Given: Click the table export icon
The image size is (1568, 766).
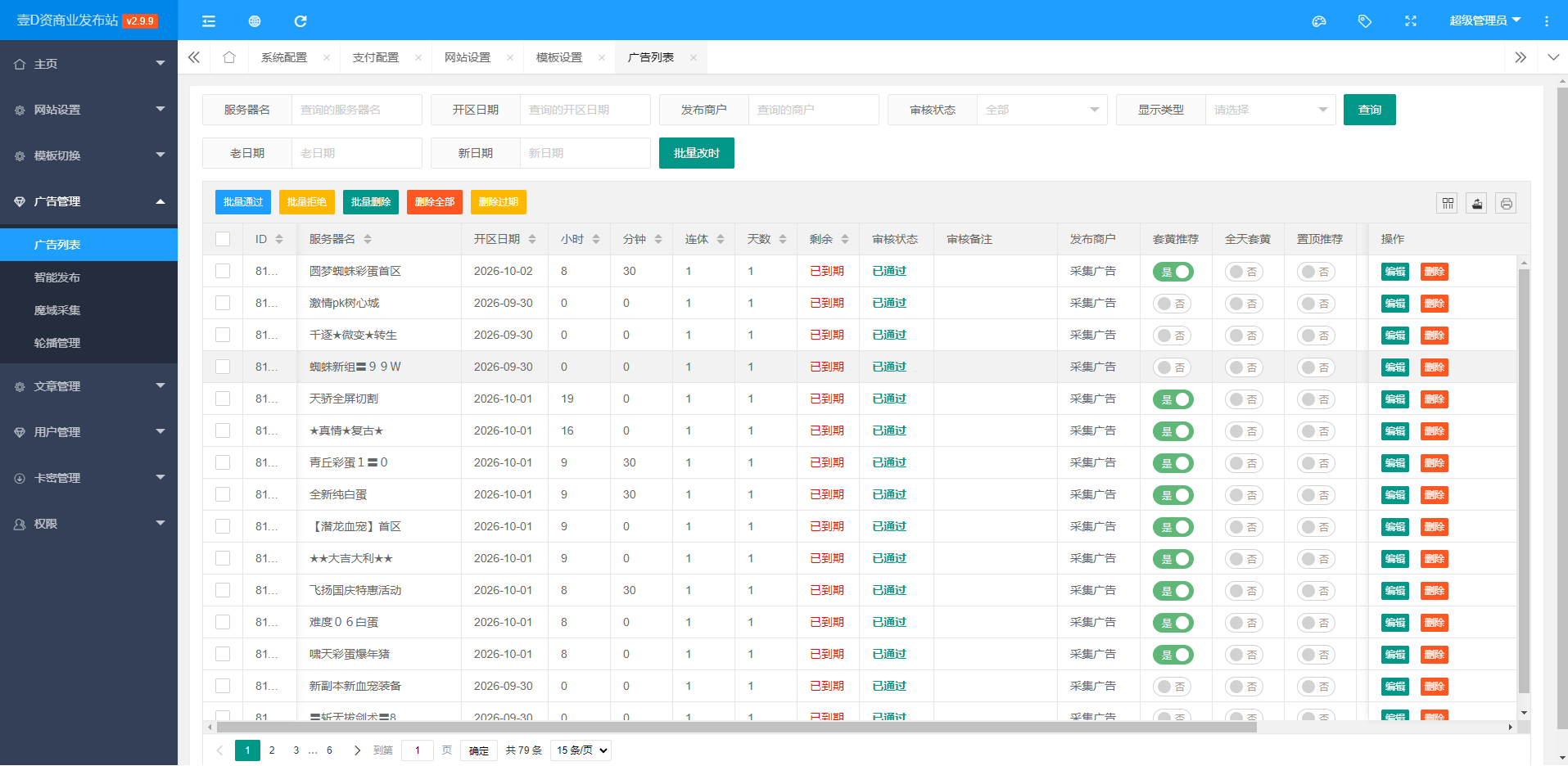Looking at the screenshot, I should tap(1477, 203).
